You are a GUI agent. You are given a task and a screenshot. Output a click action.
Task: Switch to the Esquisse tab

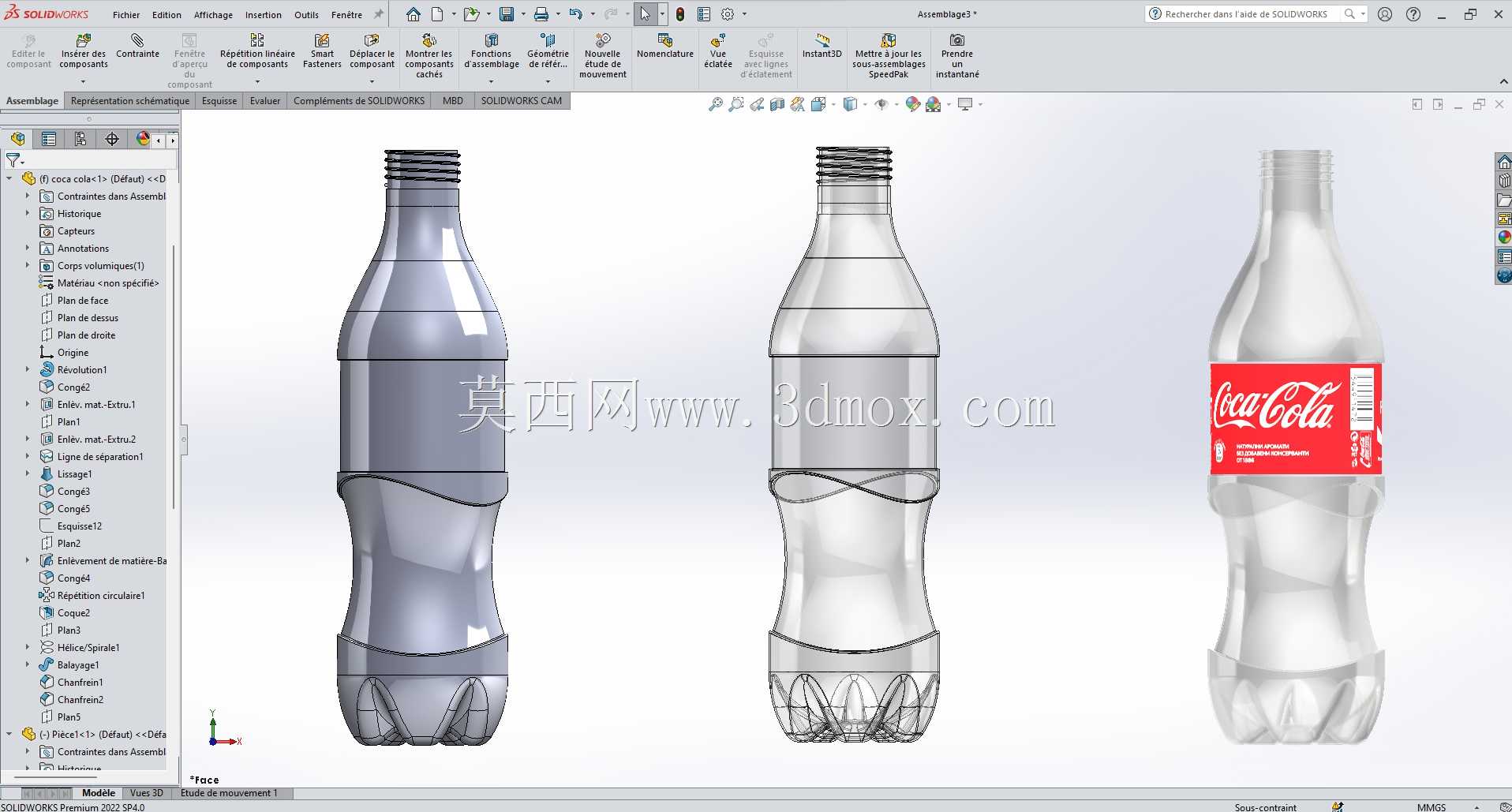click(x=219, y=100)
